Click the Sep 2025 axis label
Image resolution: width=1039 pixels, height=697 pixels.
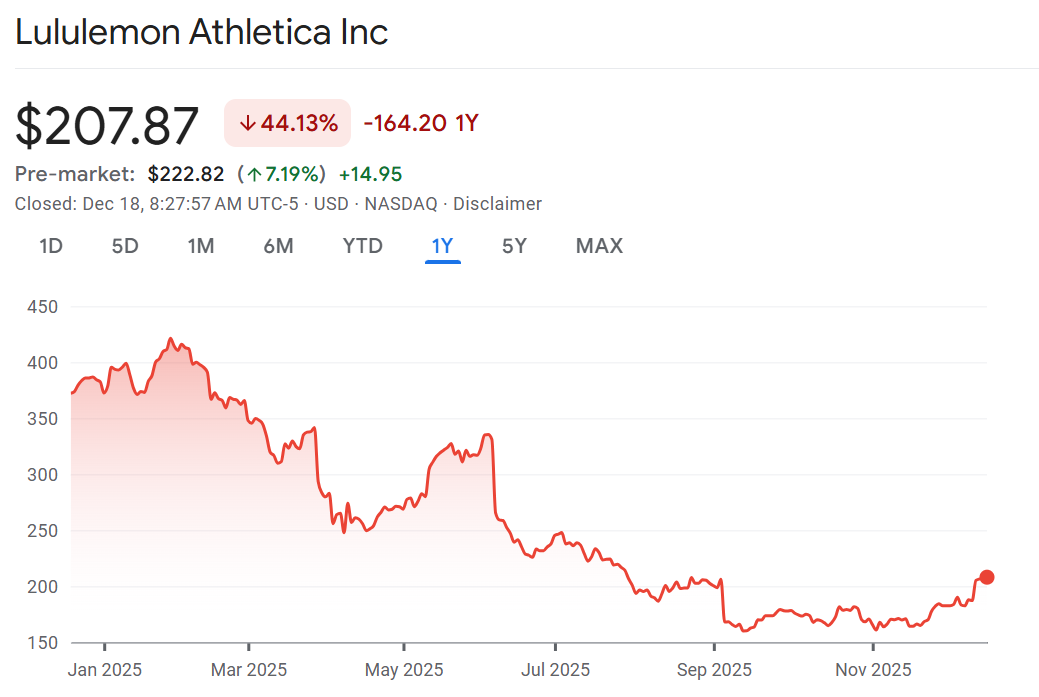tap(715, 670)
